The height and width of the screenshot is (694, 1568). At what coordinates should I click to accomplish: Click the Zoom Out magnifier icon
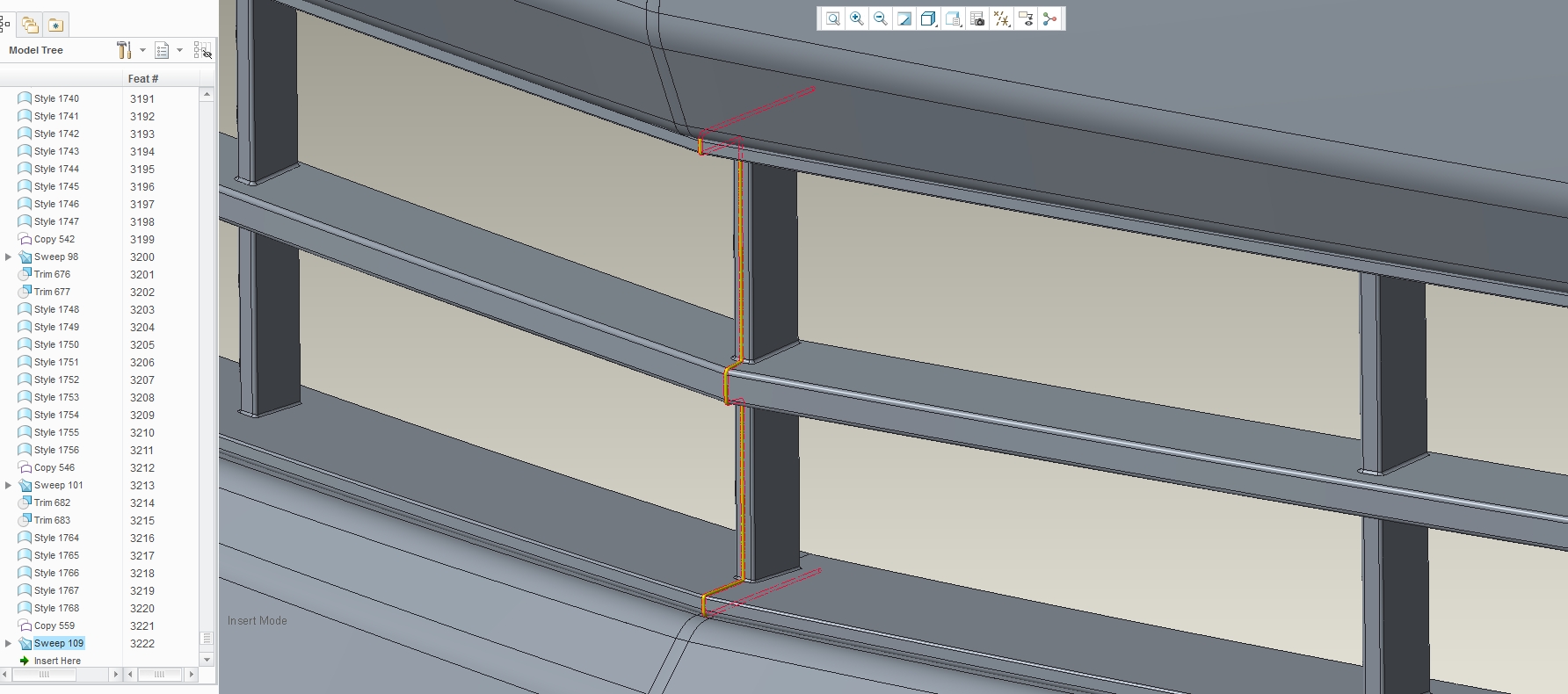click(881, 19)
